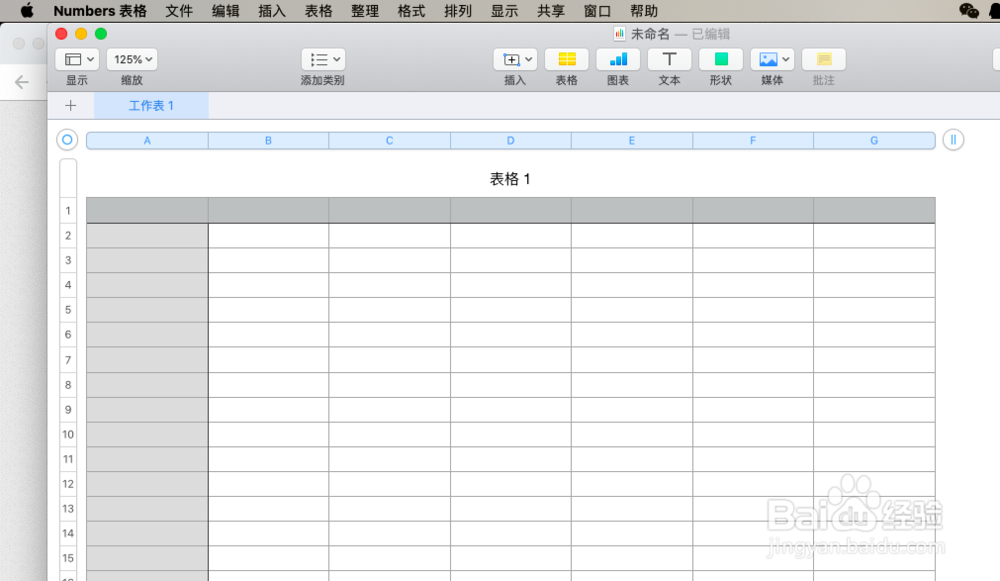Select the entire table via circle handle
The image size is (1000, 581).
point(67,140)
